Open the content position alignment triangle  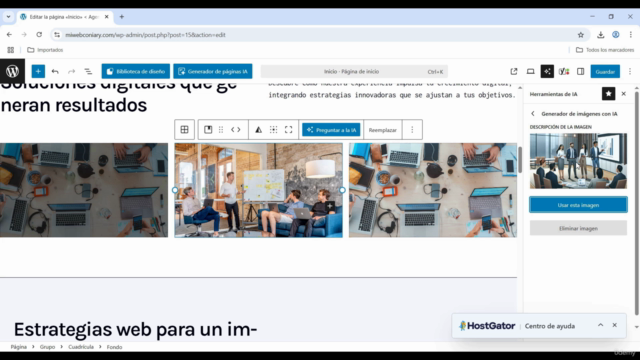click(258, 130)
